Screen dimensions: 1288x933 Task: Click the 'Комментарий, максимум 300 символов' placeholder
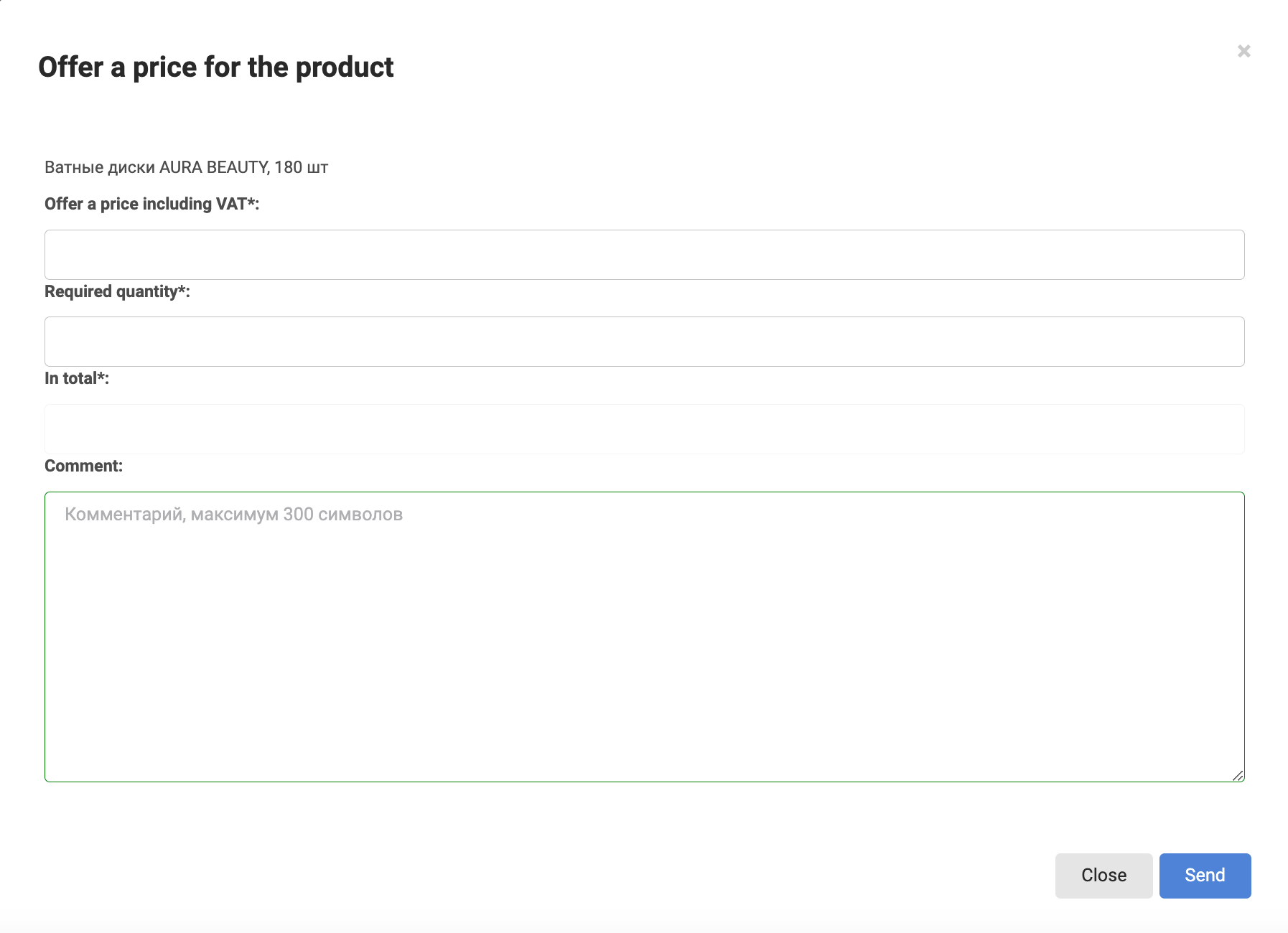pyautogui.click(x=233, y=515)
